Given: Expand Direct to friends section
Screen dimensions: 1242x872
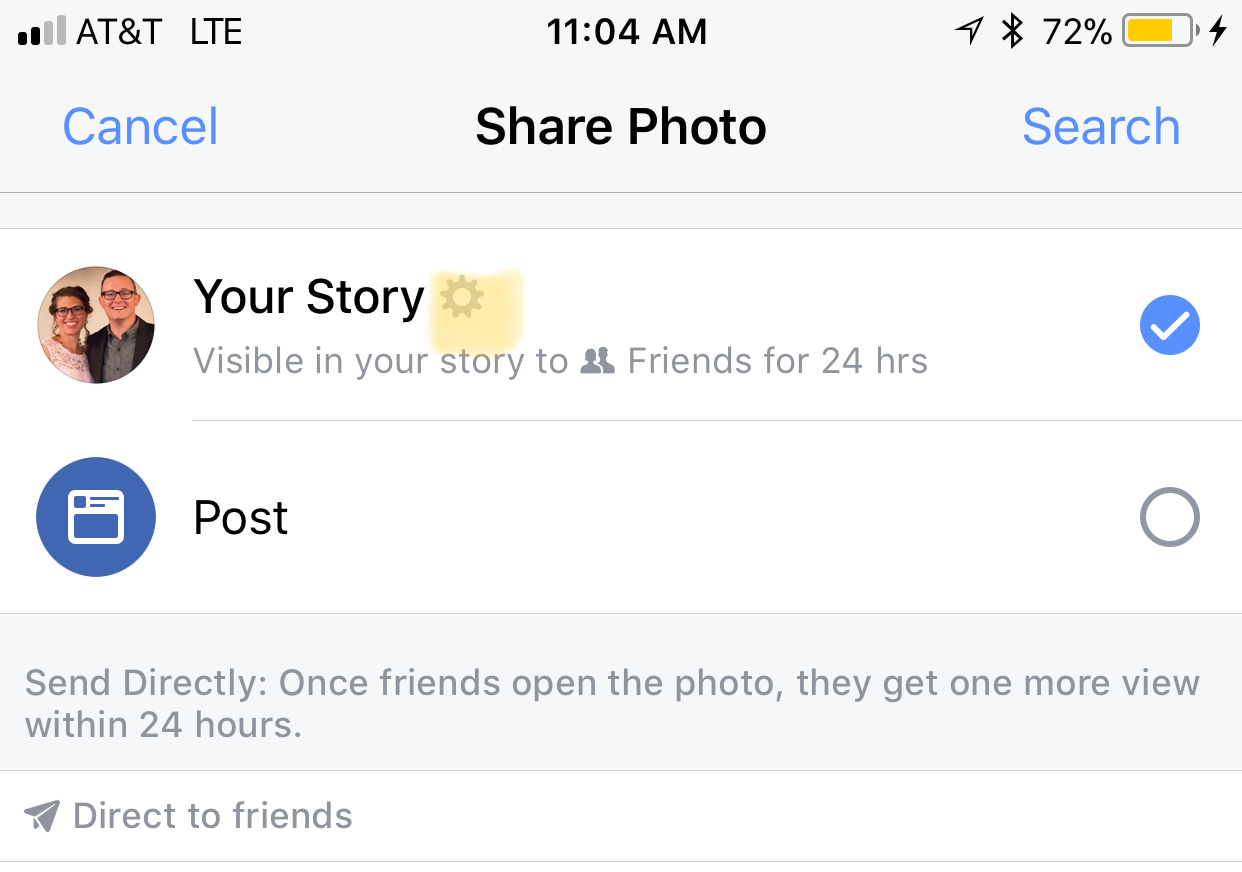Looking at the screenshot, I should [x=212, y=816].
